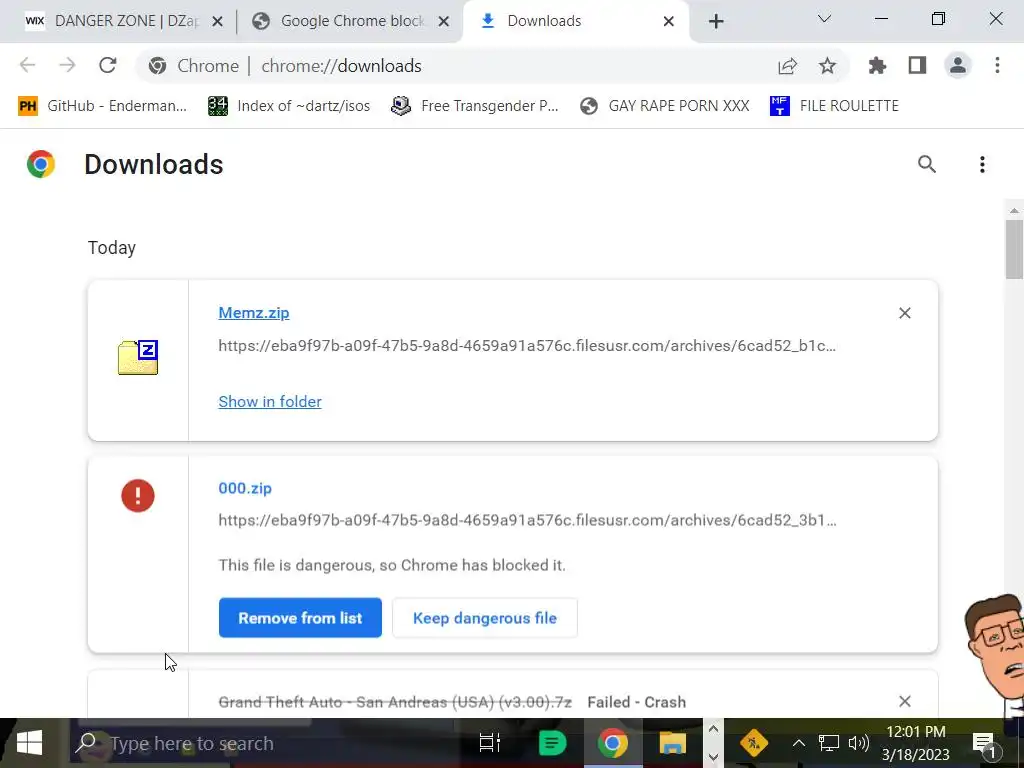Open the green chat app on taskbar

click(x=552, y=743)
